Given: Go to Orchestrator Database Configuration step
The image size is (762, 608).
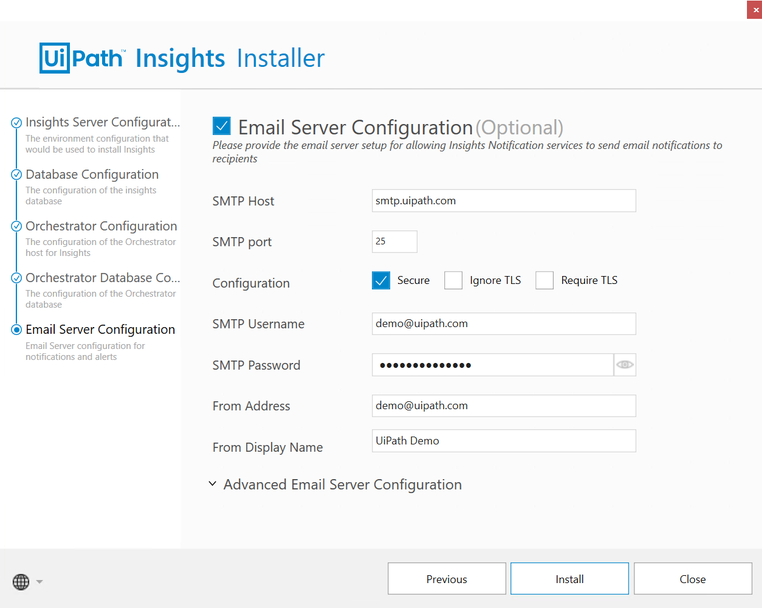Looking at the screenshot, I should point(103,278).
